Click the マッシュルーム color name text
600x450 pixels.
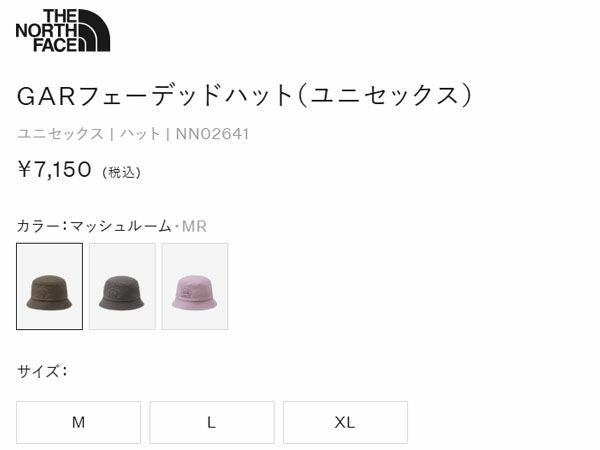click(121, 226)
